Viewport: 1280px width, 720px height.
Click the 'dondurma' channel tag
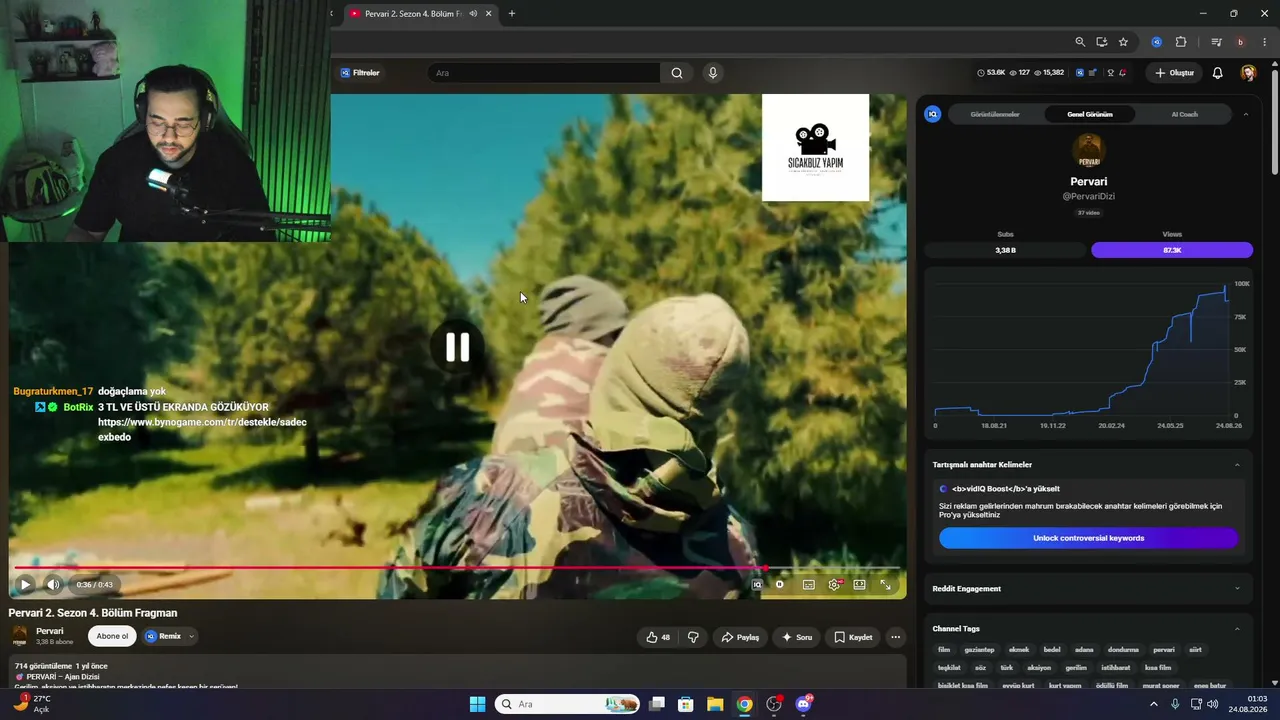1123,650
